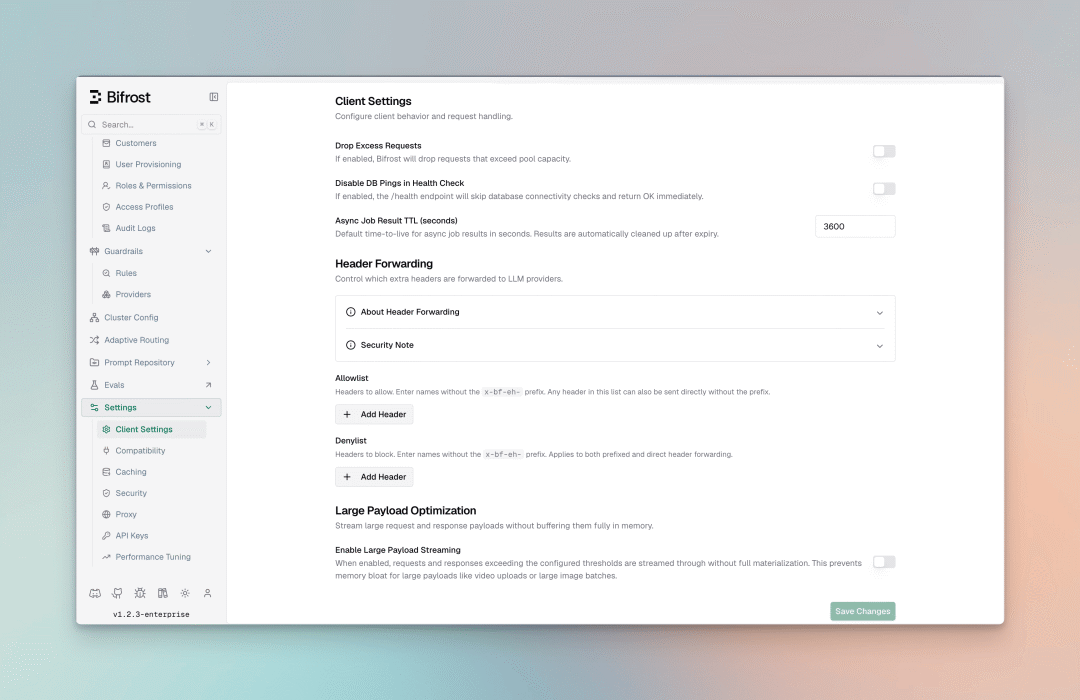Collapse the Guardrails menu chevron
Image resolution: width=1080 pixels, height=700 pixels.
pos(208,251)
